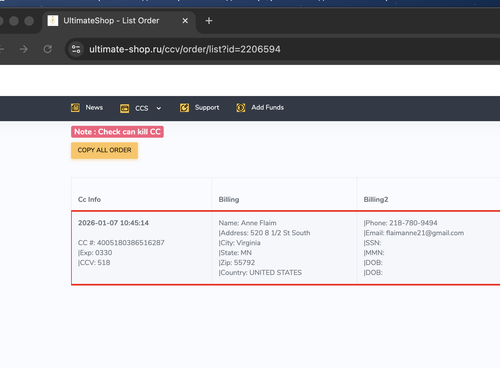This screenshot has width=500, height=368.
Task: Open the site information icon in address bar
Action: (76, 49)
